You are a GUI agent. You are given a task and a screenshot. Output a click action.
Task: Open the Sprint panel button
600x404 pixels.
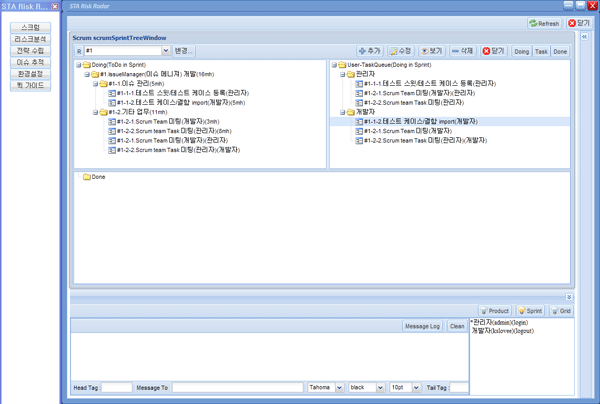(529, 311)
